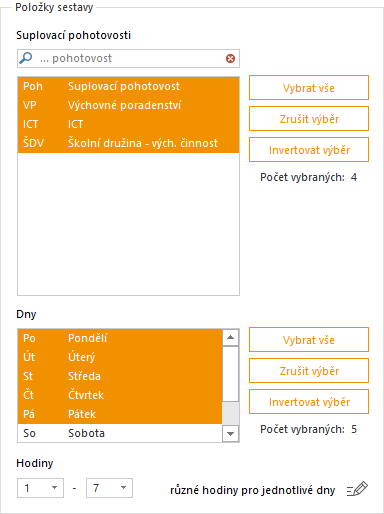This screenshot has width=384, height=514.
Task: Clear the search filter with red X
Action: point(230,59)
